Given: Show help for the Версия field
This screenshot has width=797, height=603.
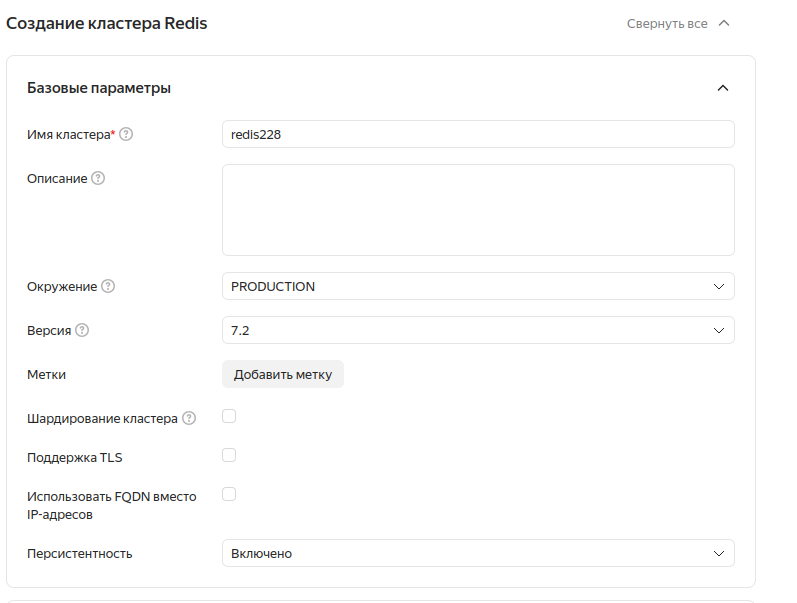Looking at the screenshot, I should (x=82, y=330).
